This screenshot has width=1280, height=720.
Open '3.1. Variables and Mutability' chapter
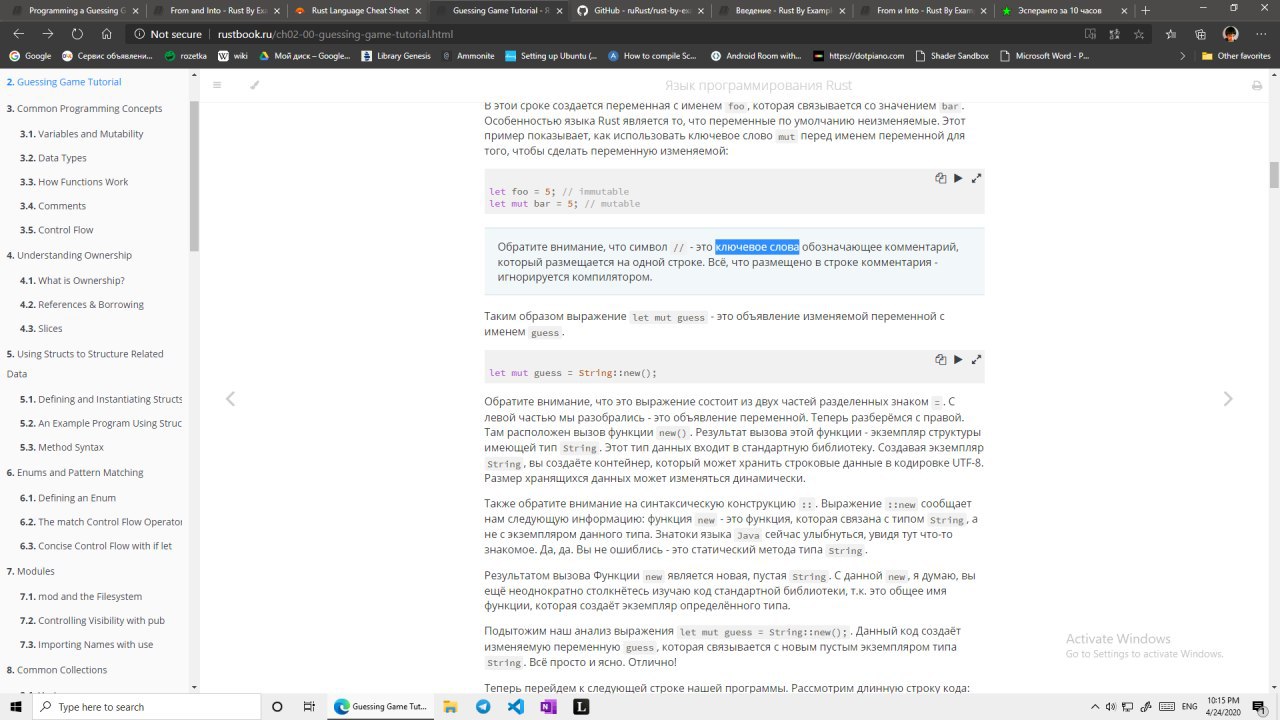coord(82,134)
